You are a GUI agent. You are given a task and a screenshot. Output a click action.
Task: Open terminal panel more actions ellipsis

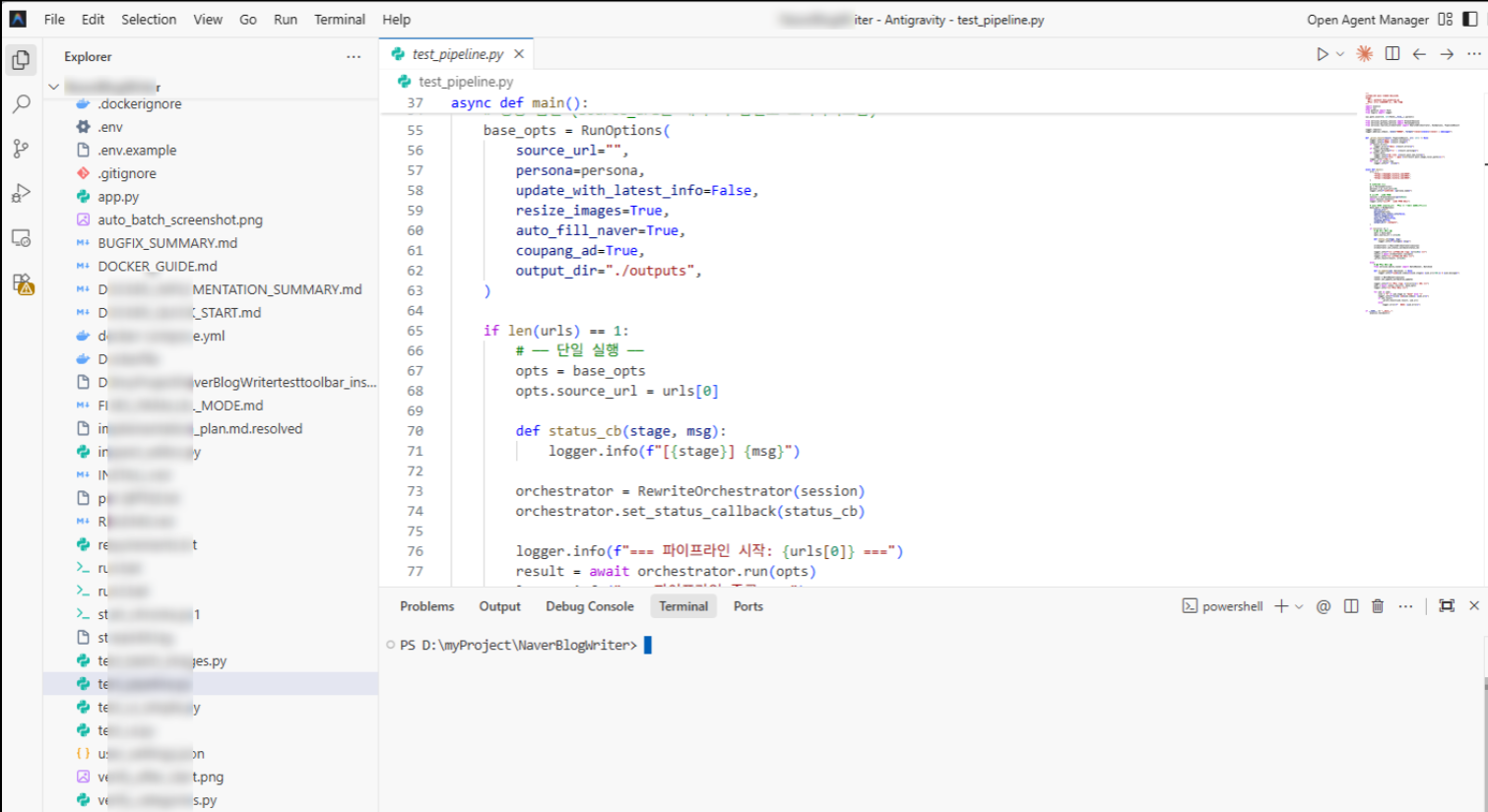pyautogui.click(x=1405, y=606)
